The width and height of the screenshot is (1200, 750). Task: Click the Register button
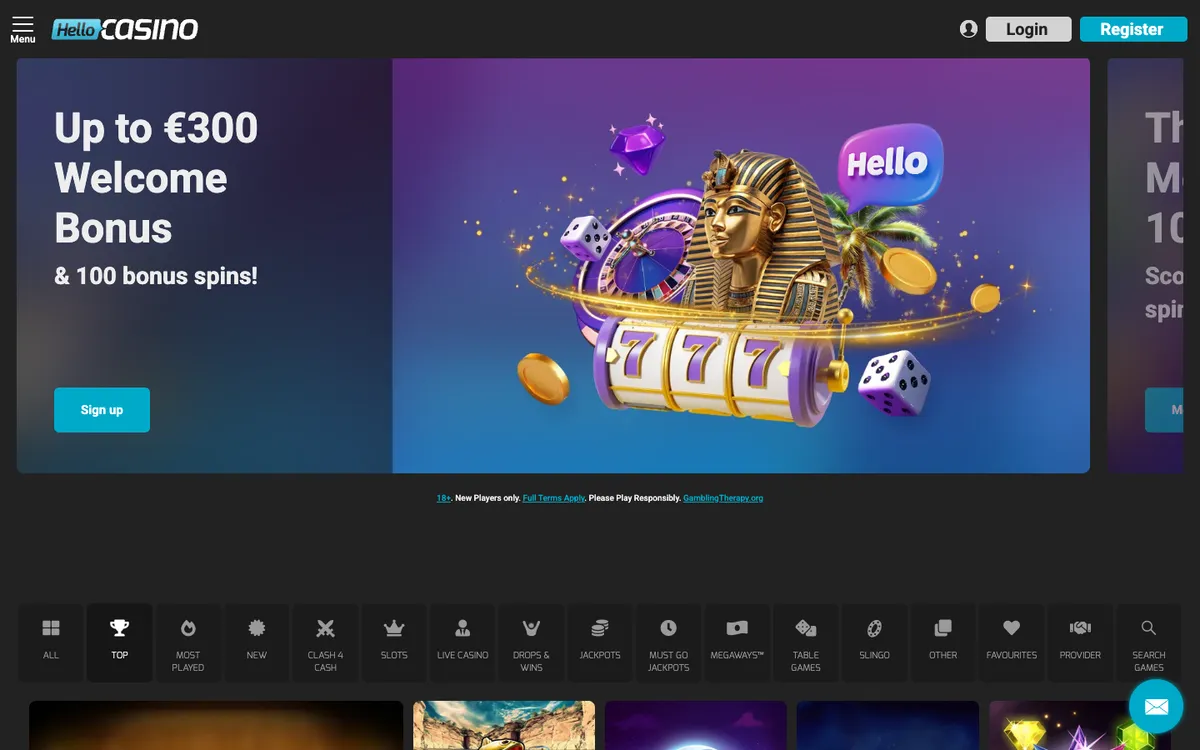pyautogui.click(x=1132, y=29)
